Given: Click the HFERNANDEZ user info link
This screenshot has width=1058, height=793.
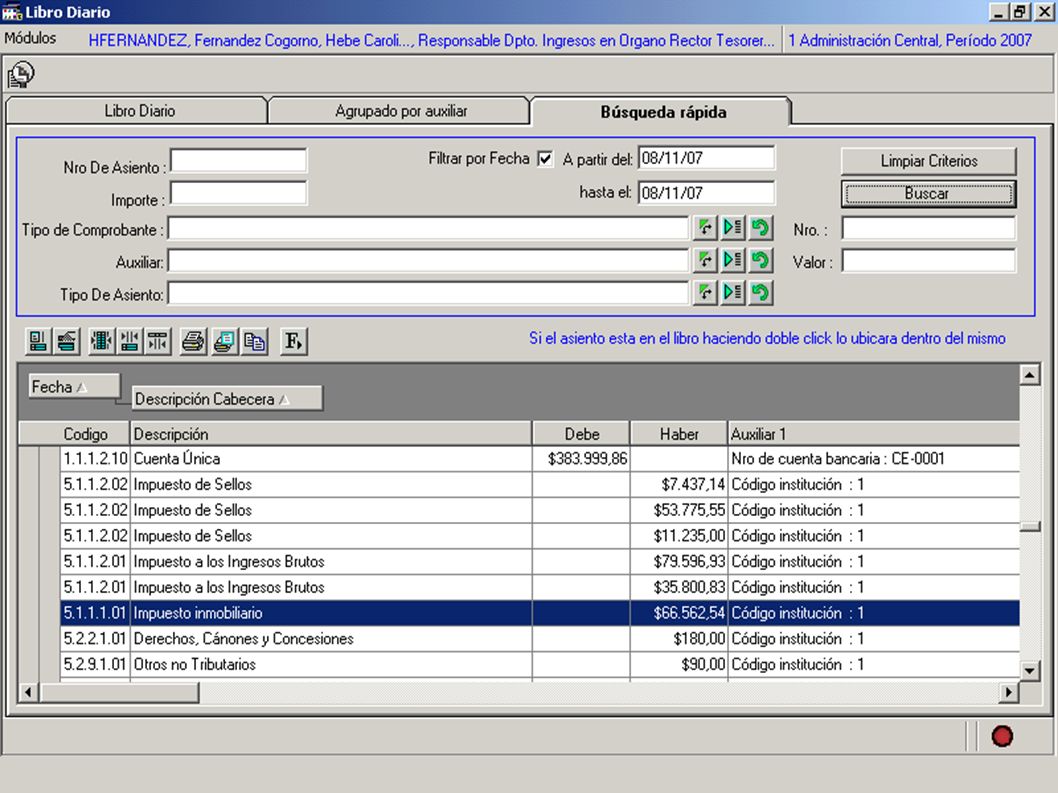Looking at the screenshot, I should tap(432, 40).
